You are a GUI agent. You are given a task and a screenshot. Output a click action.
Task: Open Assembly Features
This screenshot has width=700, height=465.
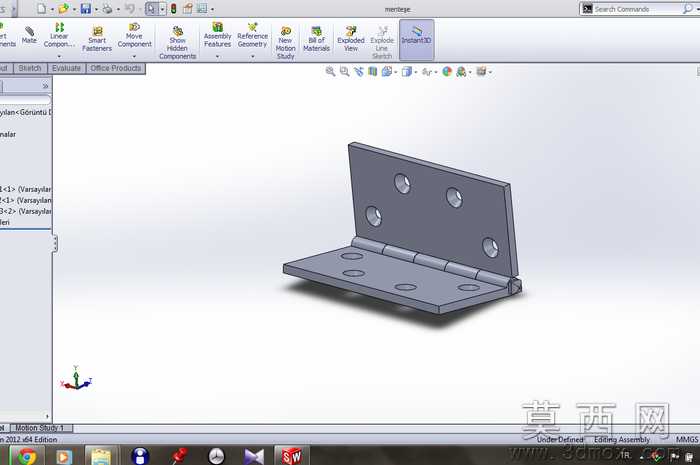[x=217, y=35]
